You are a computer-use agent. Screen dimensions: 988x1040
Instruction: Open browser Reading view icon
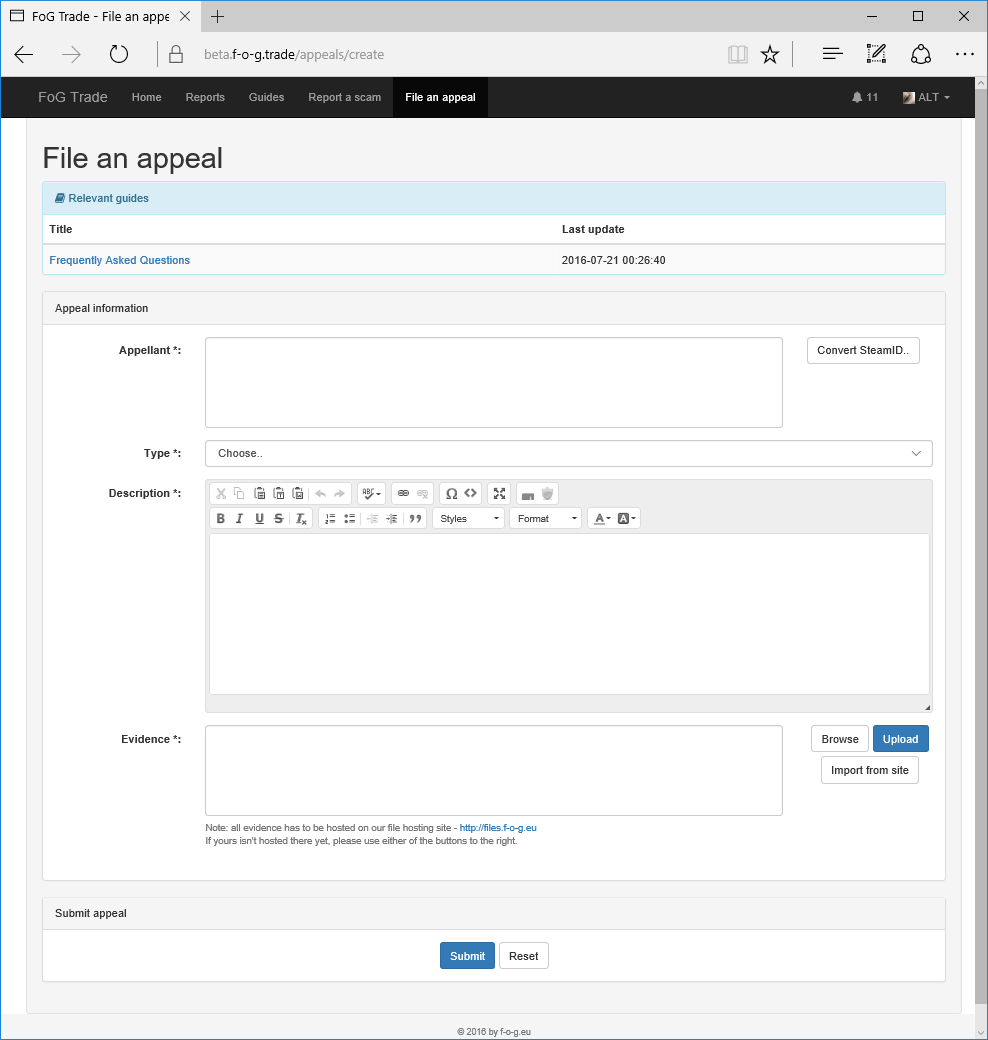737,54
